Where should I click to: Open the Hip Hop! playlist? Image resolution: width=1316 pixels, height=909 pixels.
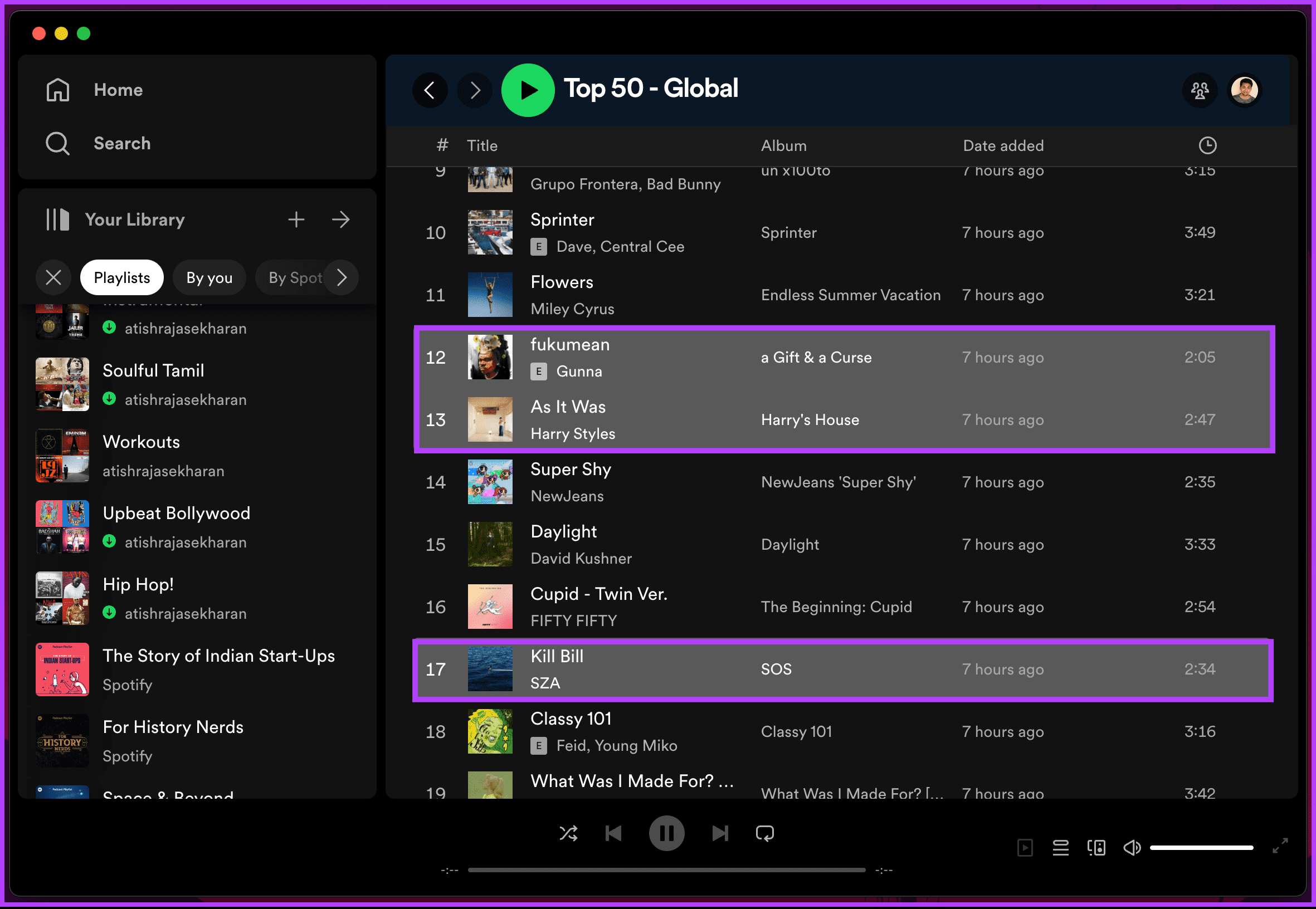point(197,598)
